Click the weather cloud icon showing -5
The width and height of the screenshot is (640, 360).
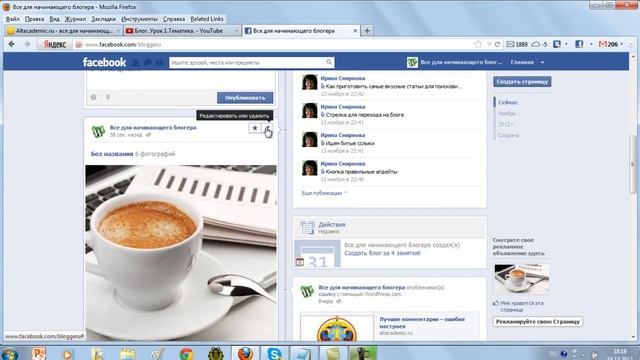[x=539, y=44]
